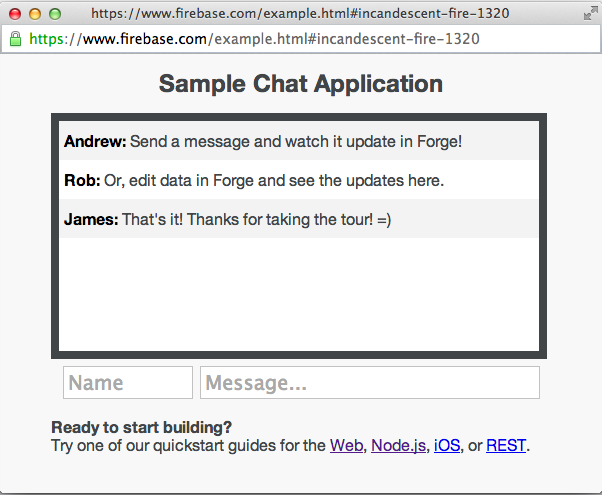Focus the Message text box

pos(370,383)
